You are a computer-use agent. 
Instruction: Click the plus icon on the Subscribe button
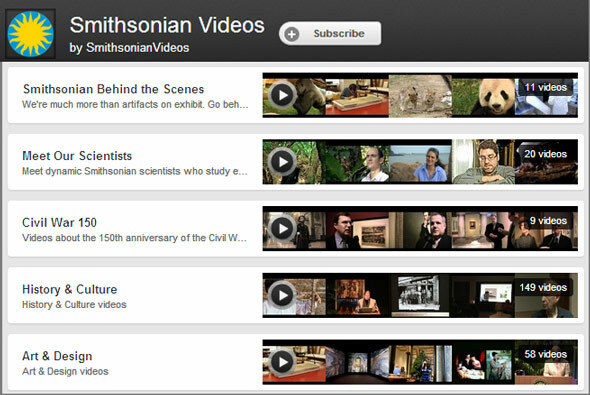point(292,34)
